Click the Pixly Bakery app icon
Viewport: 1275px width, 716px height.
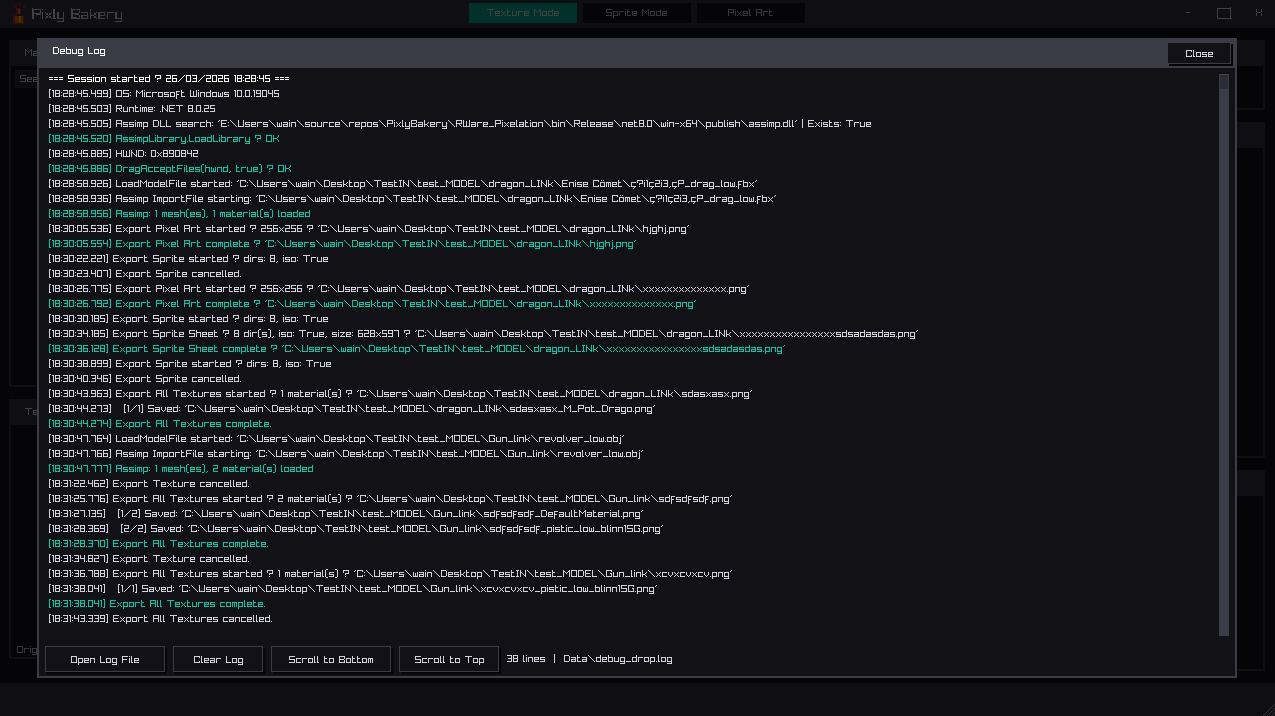(16, 14)
